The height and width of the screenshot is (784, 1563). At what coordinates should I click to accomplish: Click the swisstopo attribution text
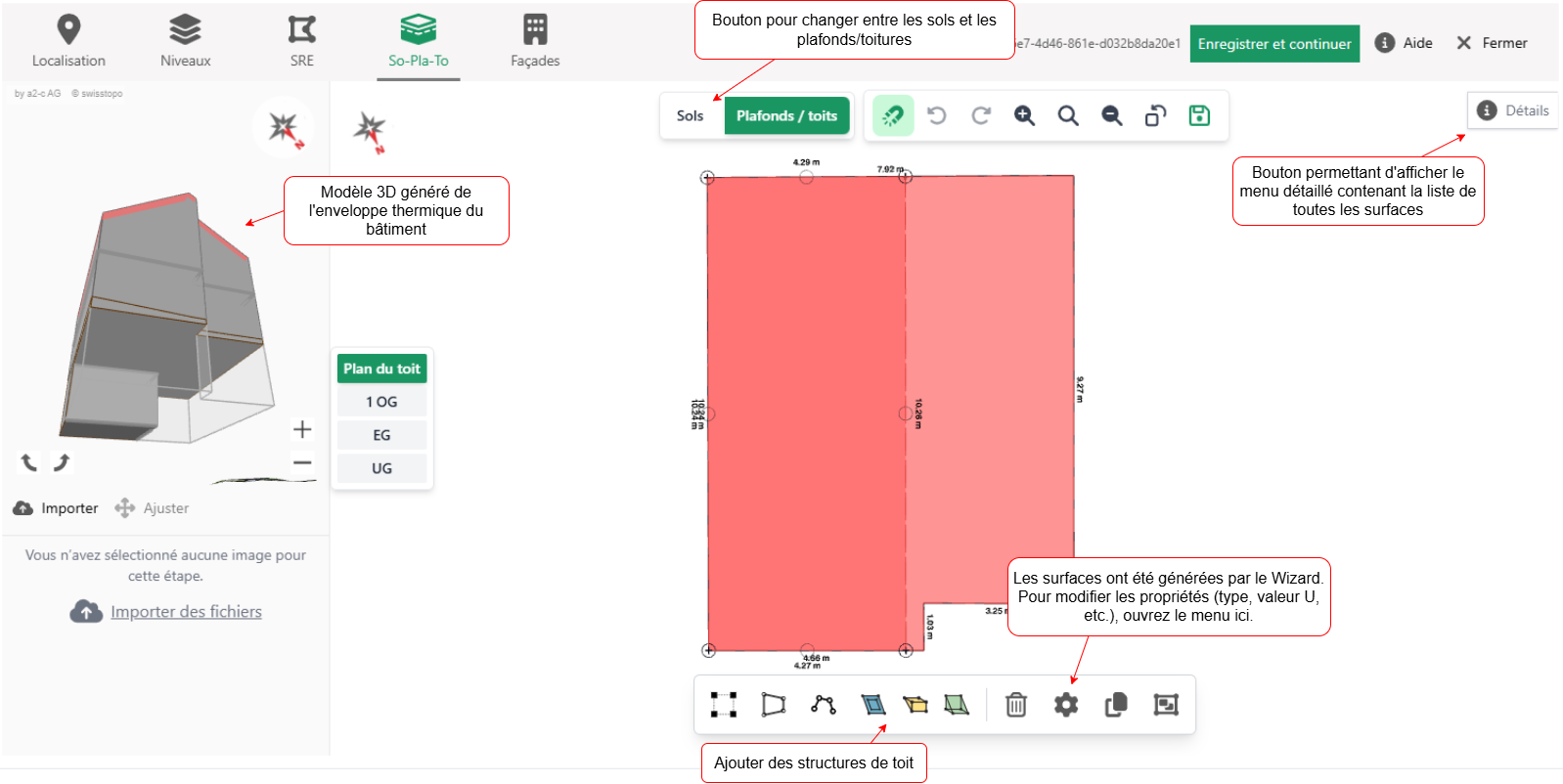(x=98, y=94)
